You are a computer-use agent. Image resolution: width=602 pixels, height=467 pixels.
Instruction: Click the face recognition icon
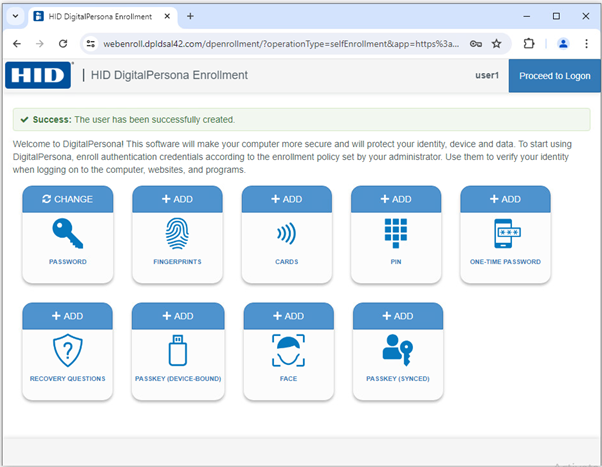287,351
